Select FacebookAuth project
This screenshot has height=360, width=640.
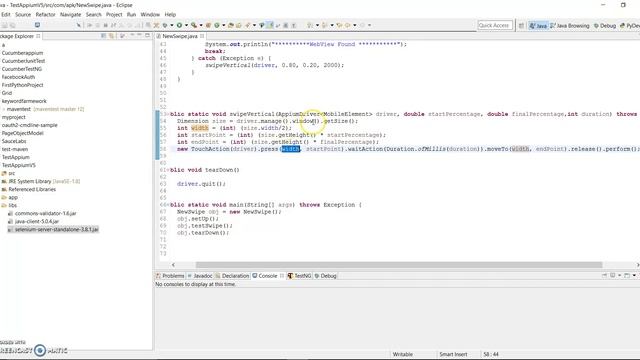pos(18,77)
